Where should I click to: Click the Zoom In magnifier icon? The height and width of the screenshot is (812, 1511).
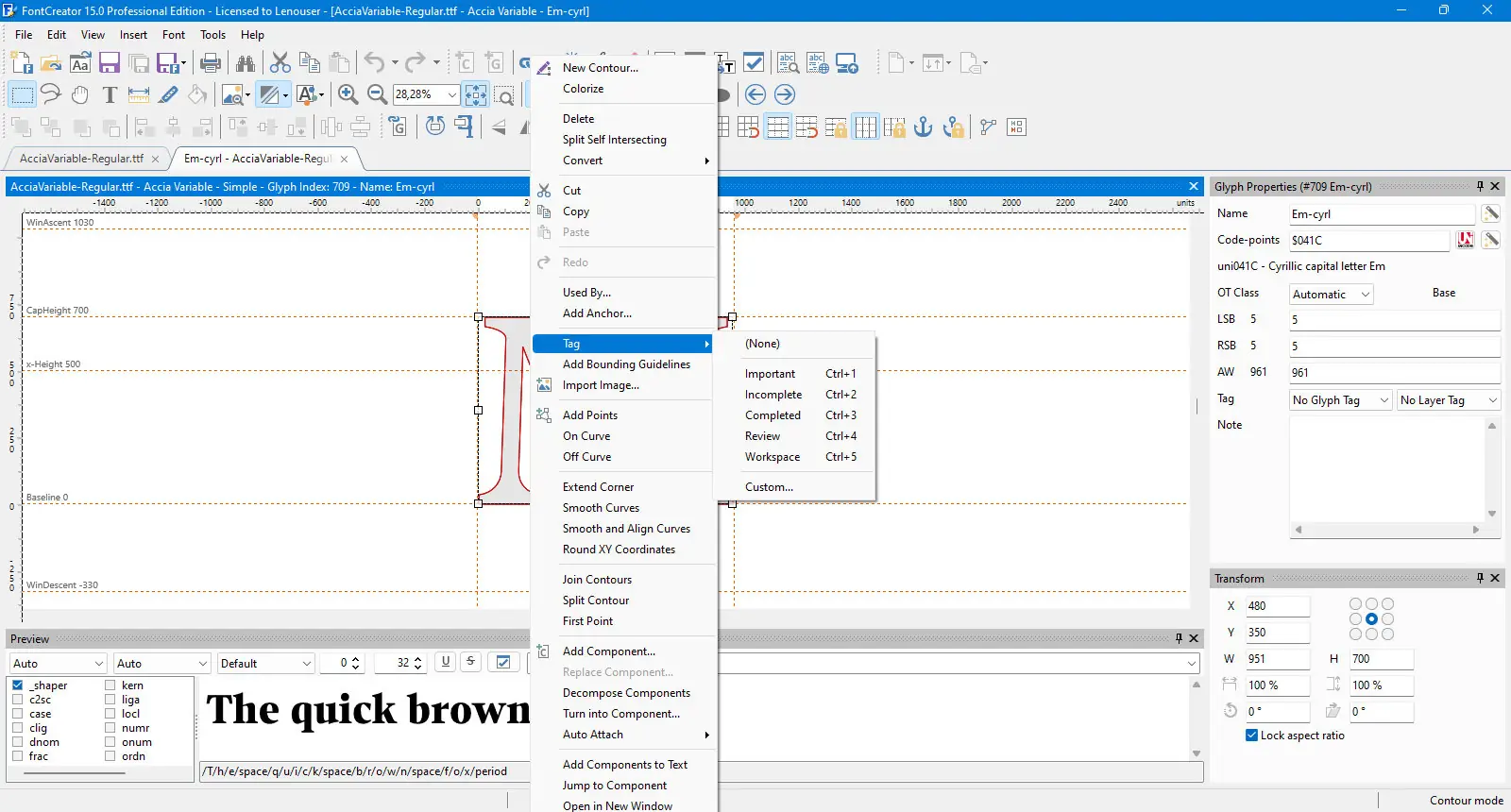348,94
